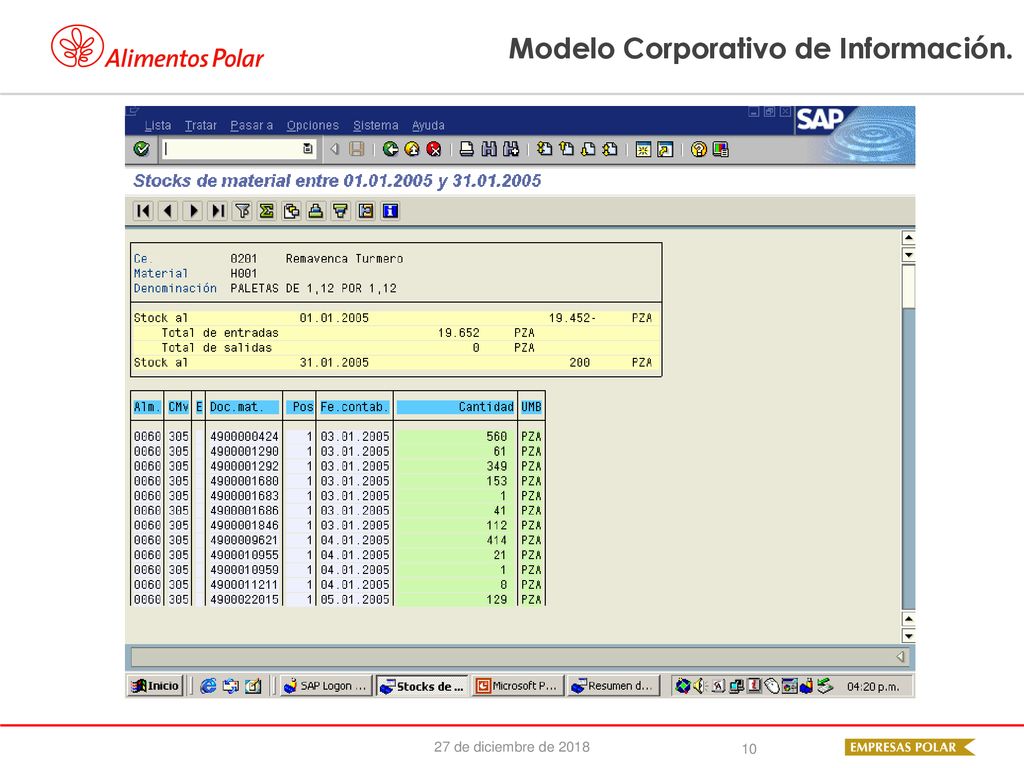Screen dimensions: 1024x768
Task: Go to the first page icon
Action: (544, 150)
